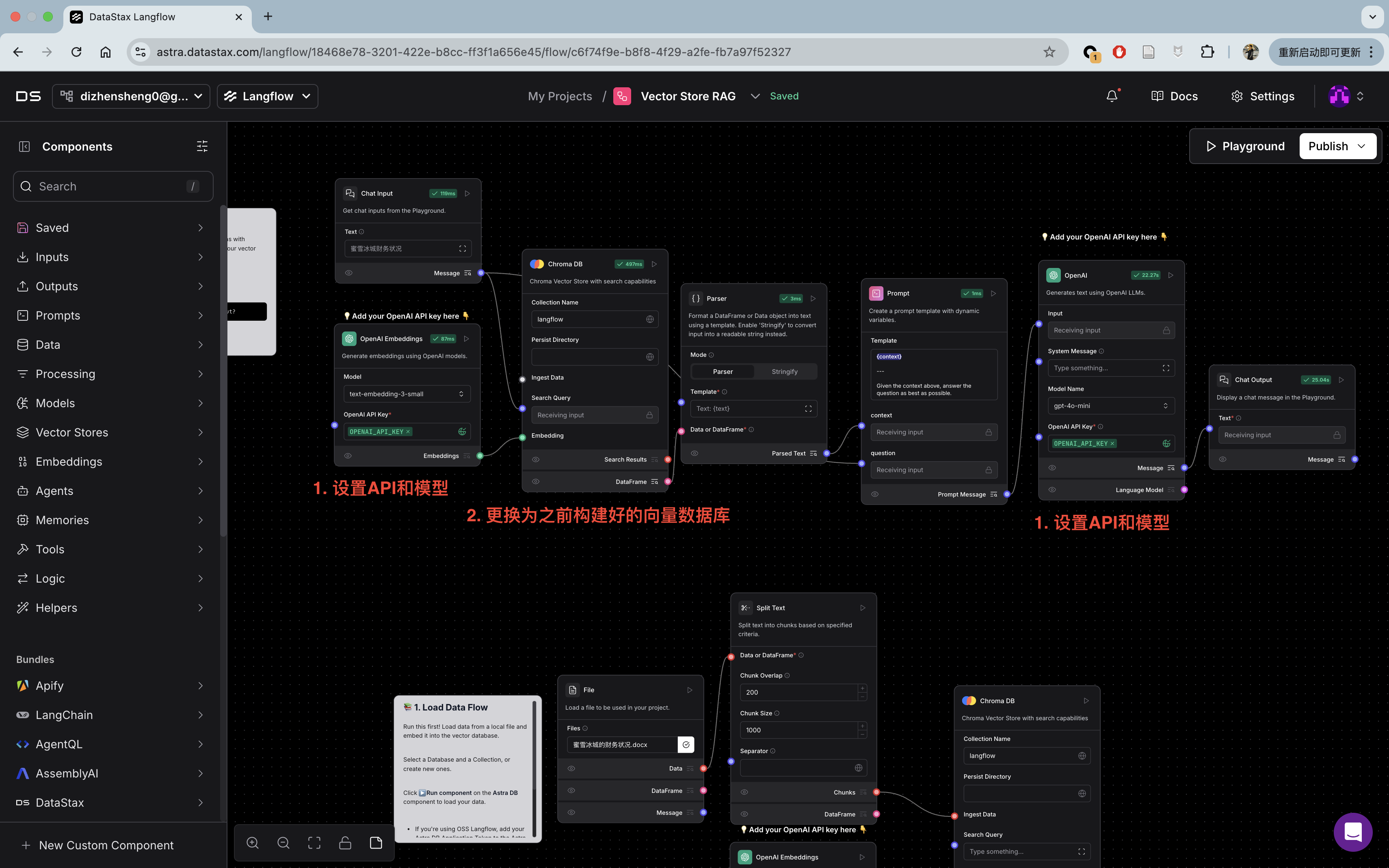Toggle Parsed Text output visibility

point(694,453)
